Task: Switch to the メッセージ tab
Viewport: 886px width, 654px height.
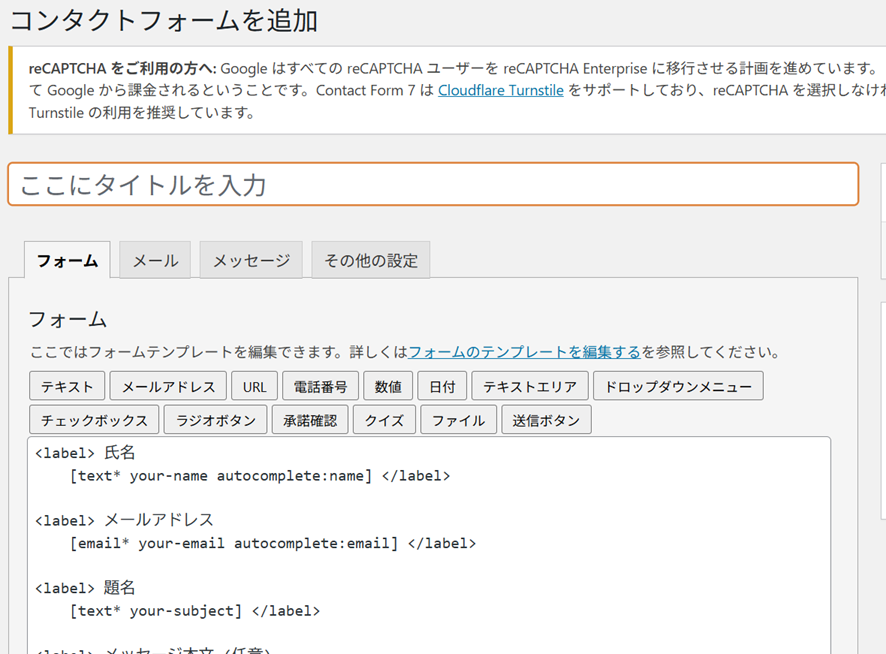Action: 251,260
